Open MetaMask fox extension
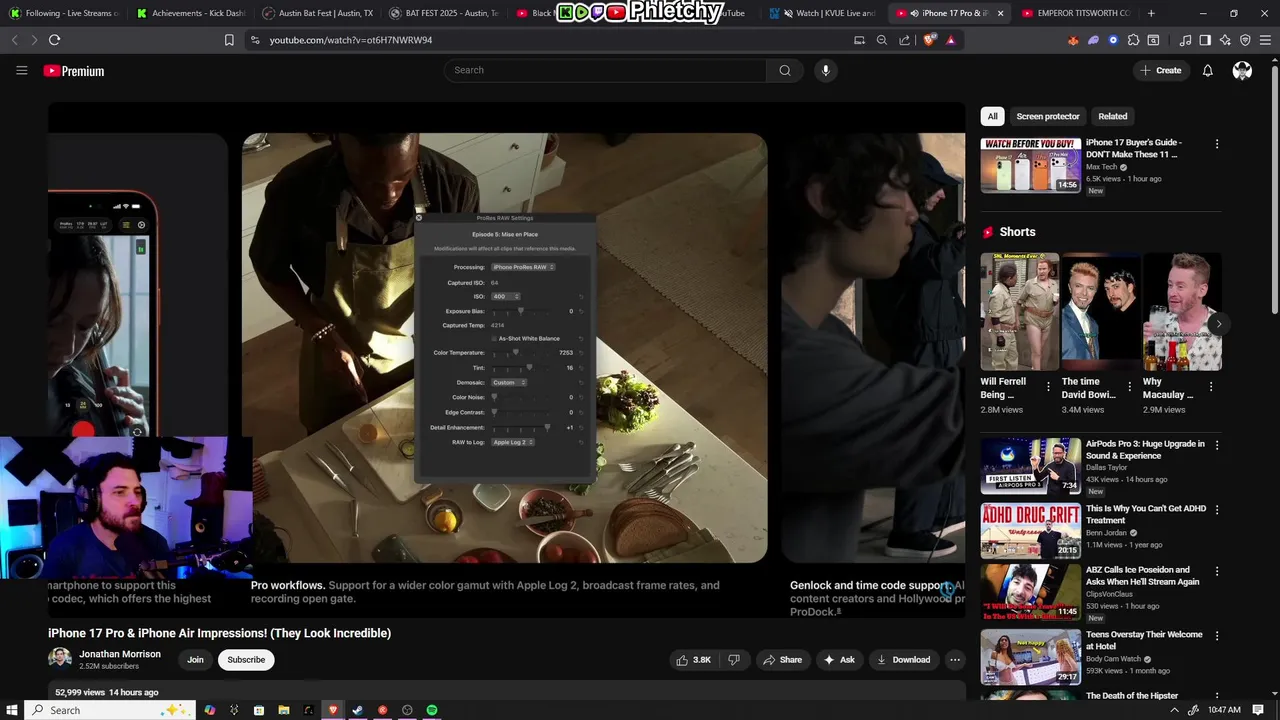 (1073, 40)
